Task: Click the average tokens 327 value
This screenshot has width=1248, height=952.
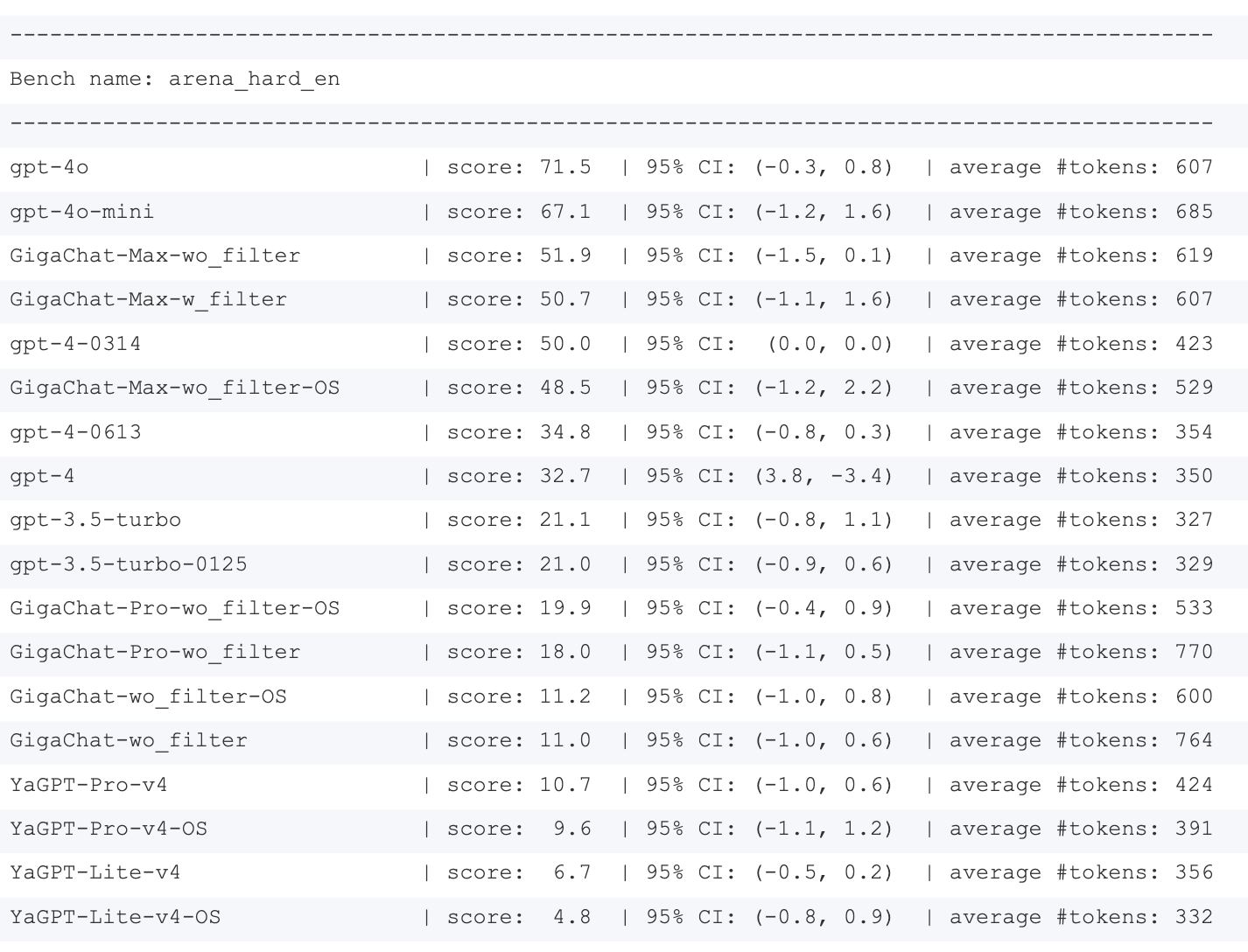Action: pyautogui.click(x=1194, y=520)
